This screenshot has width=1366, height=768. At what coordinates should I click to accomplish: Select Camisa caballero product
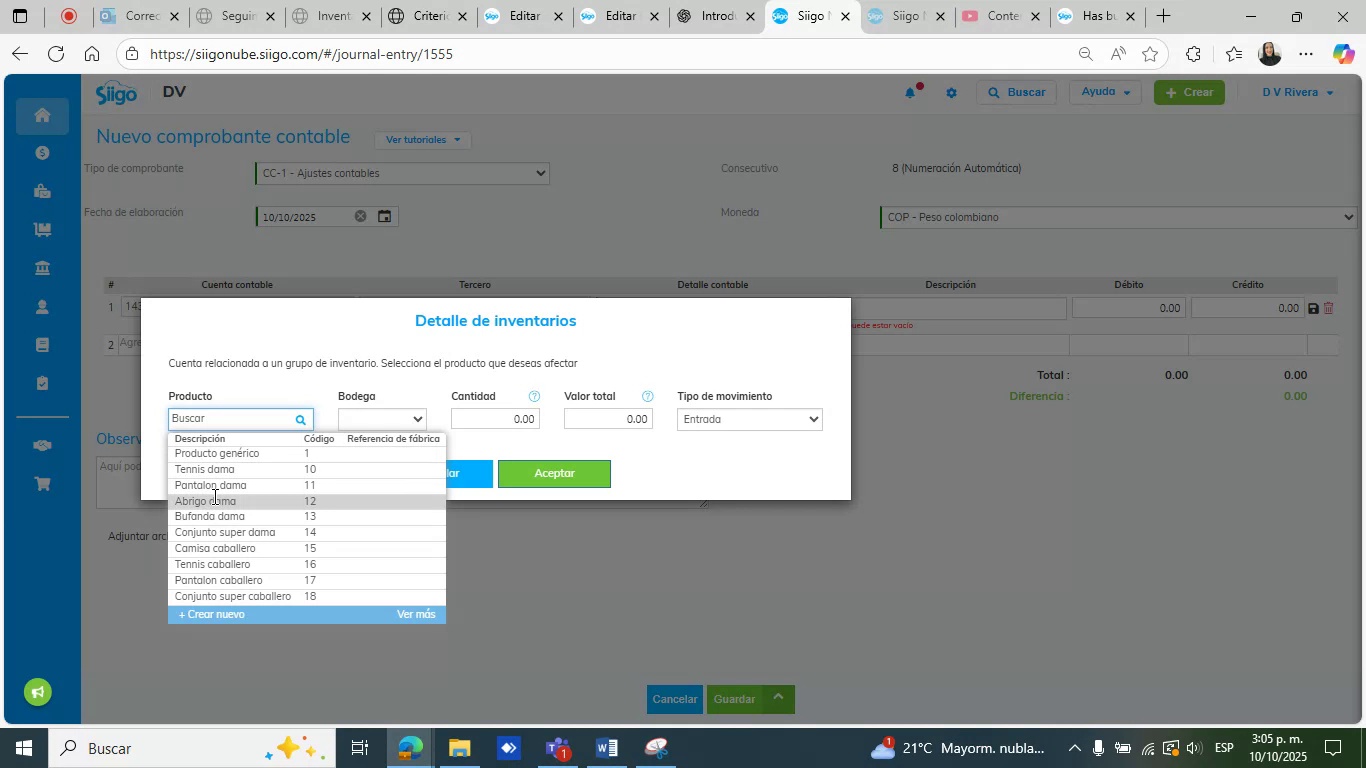pos(307,549)
